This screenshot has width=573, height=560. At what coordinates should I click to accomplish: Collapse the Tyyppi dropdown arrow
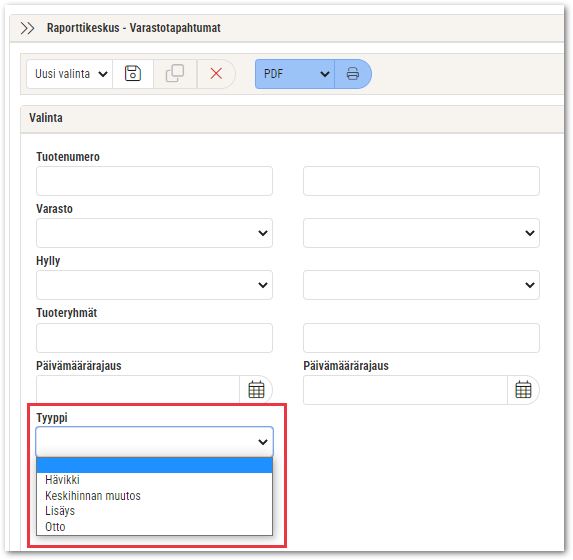coord(263,442)
